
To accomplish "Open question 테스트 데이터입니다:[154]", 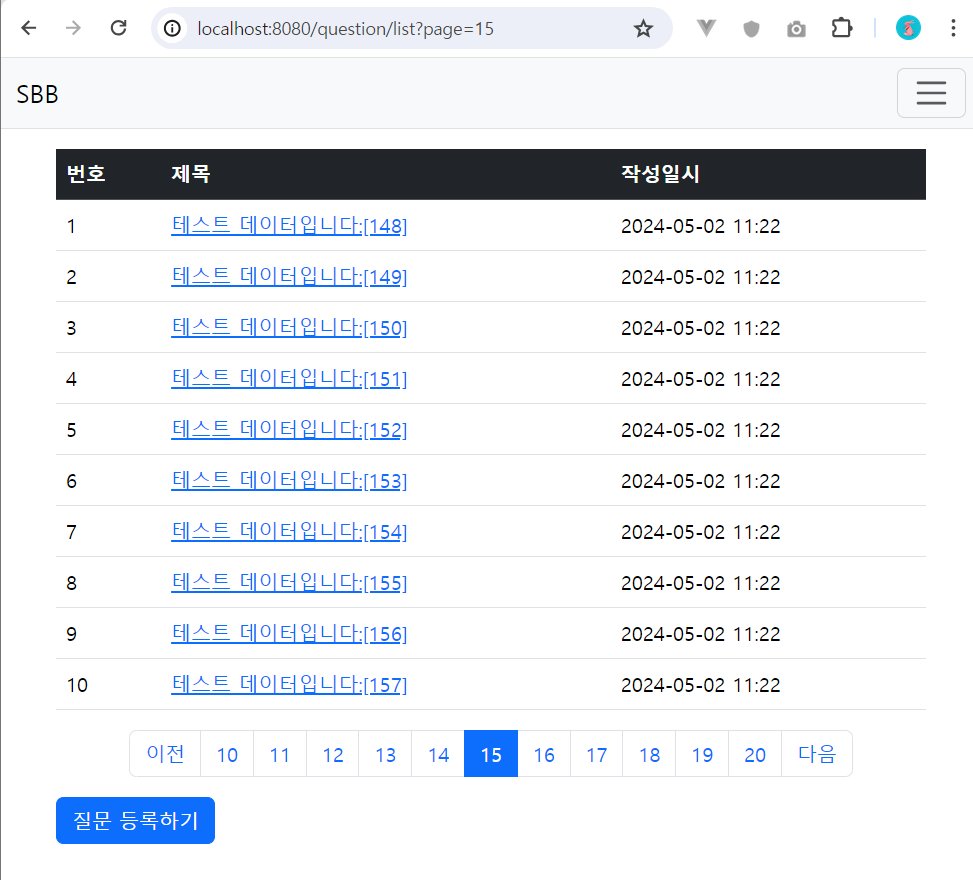I will click(x=289, y=531).
